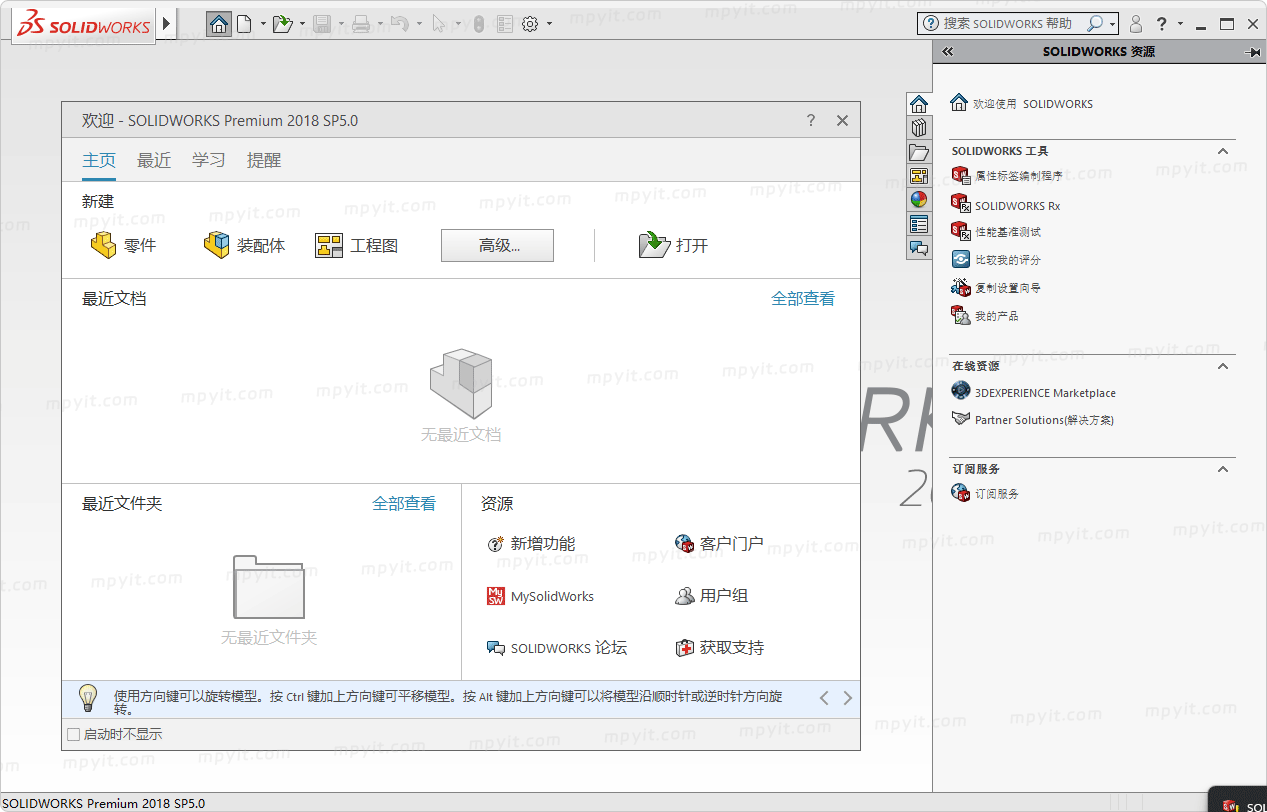This screenshot has width=1267, height=812.
Task: Launch SOLIDWORKS Rx from the resources pane
Action: pos(1005,206)
